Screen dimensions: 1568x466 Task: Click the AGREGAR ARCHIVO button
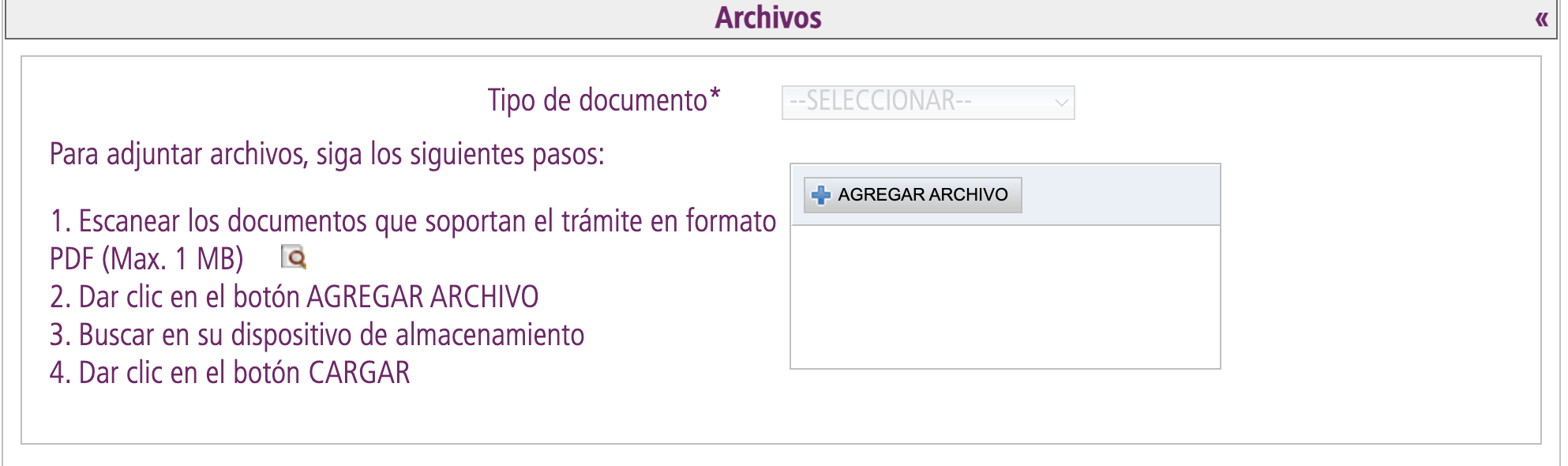912,194
